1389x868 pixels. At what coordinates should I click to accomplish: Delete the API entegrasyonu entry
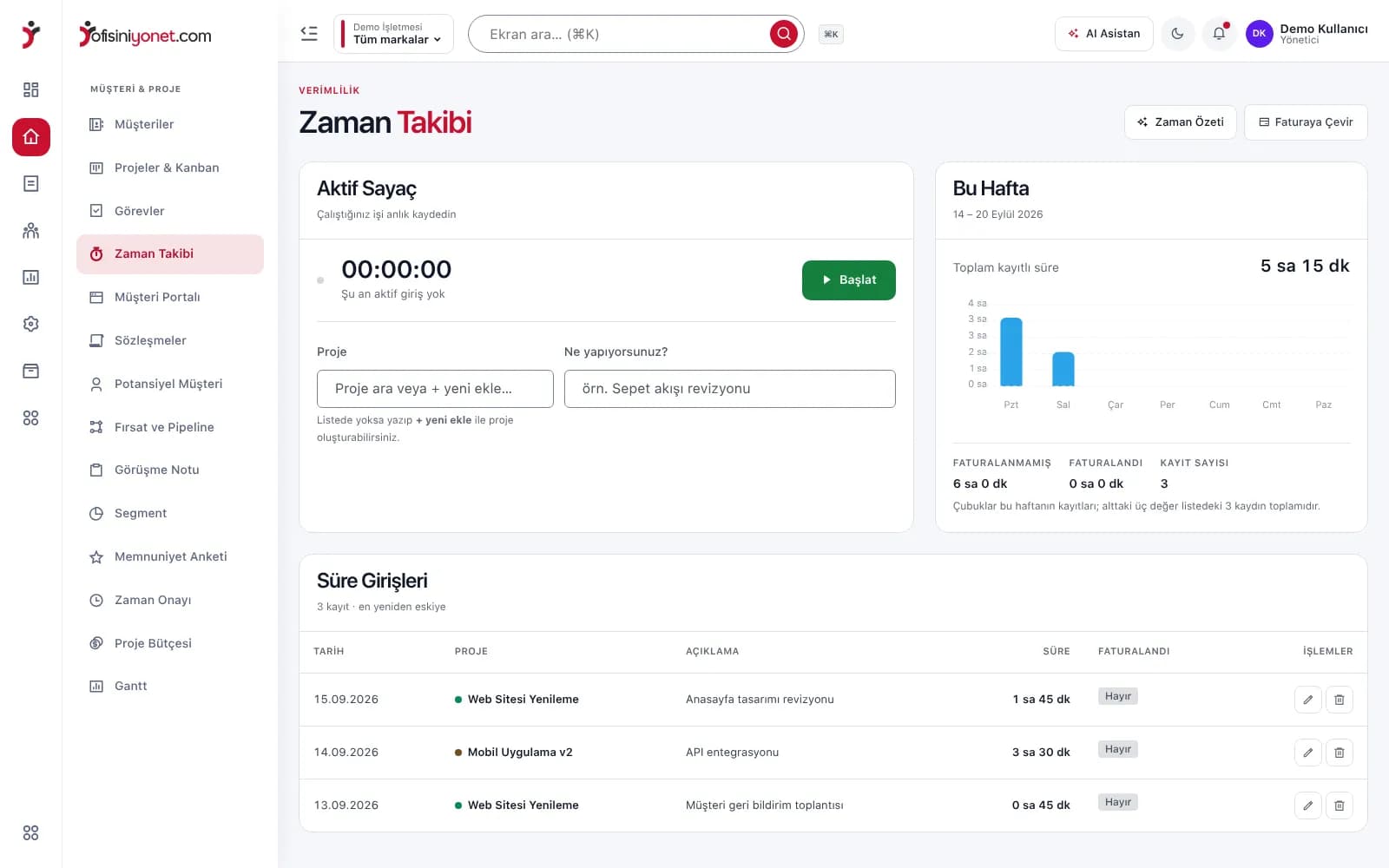point(1339,753)
